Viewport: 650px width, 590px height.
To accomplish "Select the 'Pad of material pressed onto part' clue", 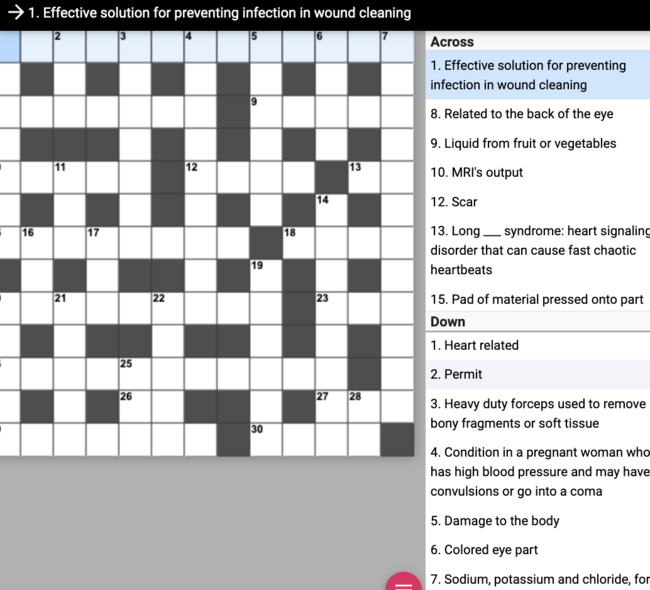I will (x=536, y=299).
